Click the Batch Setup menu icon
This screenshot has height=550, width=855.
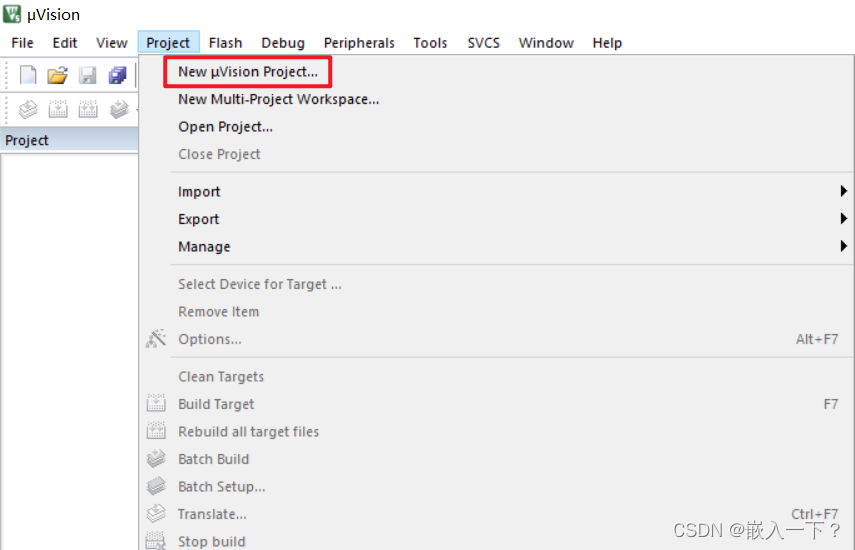tap(156, 486)
